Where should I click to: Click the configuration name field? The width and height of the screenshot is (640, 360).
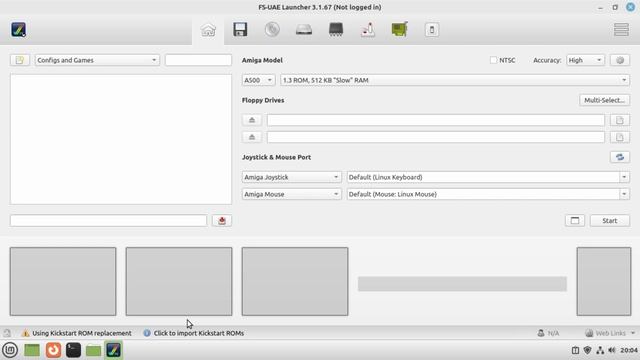coord(109,220)
